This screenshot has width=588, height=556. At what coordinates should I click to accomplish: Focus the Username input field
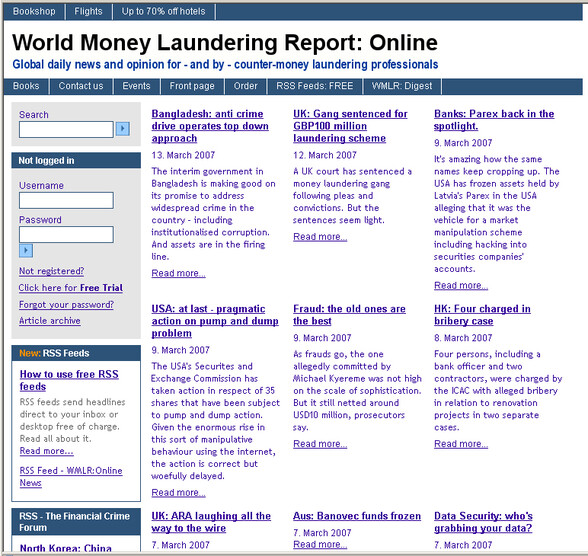coord(66,201)
